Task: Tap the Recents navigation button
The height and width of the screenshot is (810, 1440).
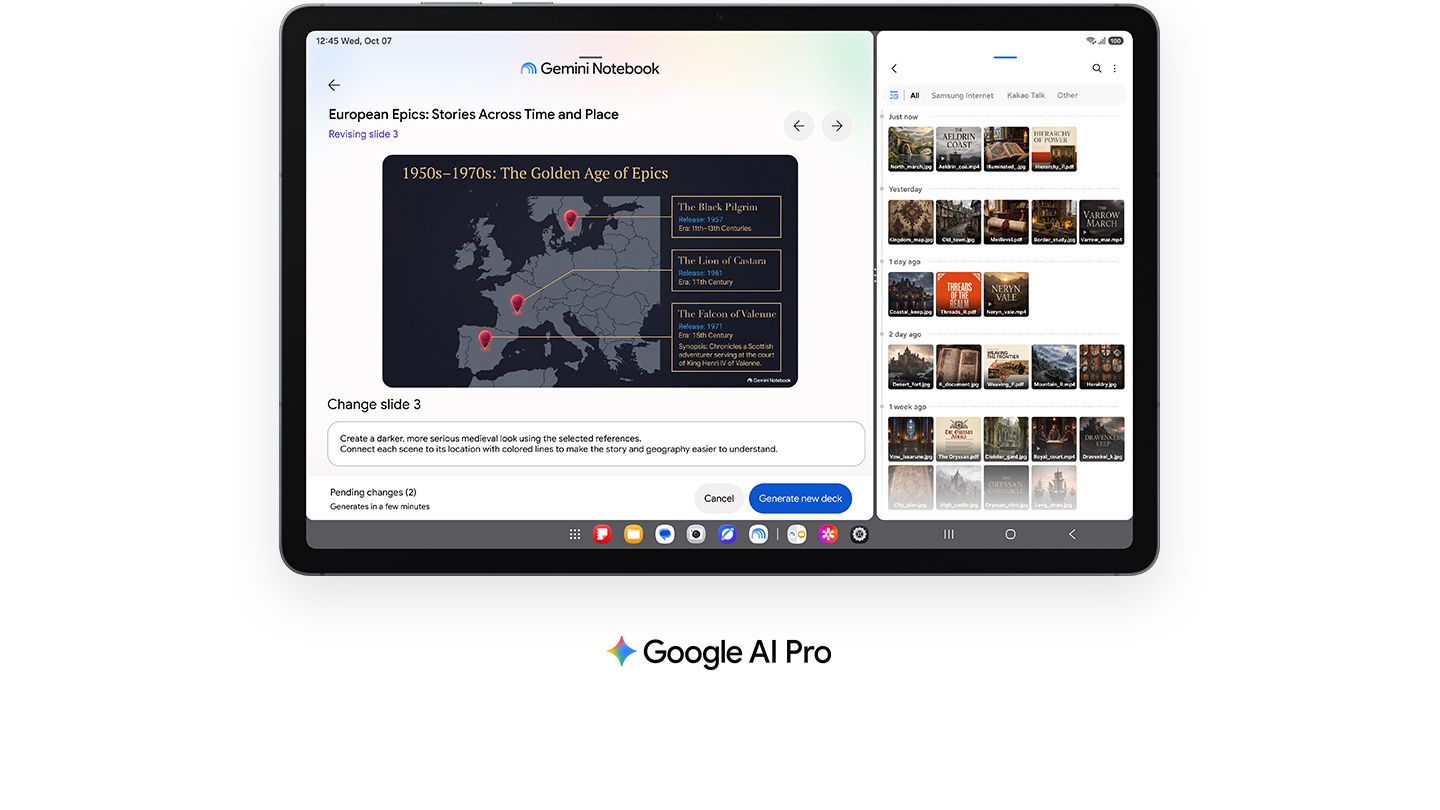Action: coord(949,535)
